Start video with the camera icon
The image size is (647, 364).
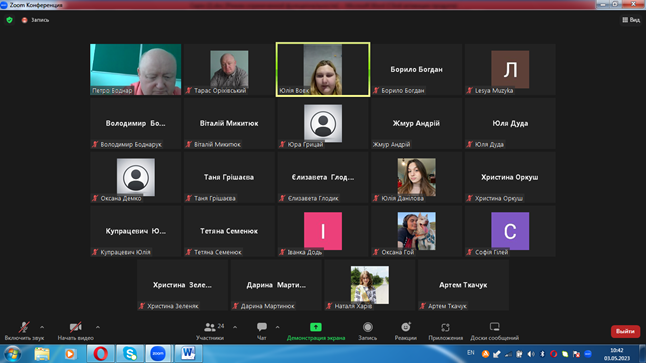pyautogui.click(x=75, y=327)
